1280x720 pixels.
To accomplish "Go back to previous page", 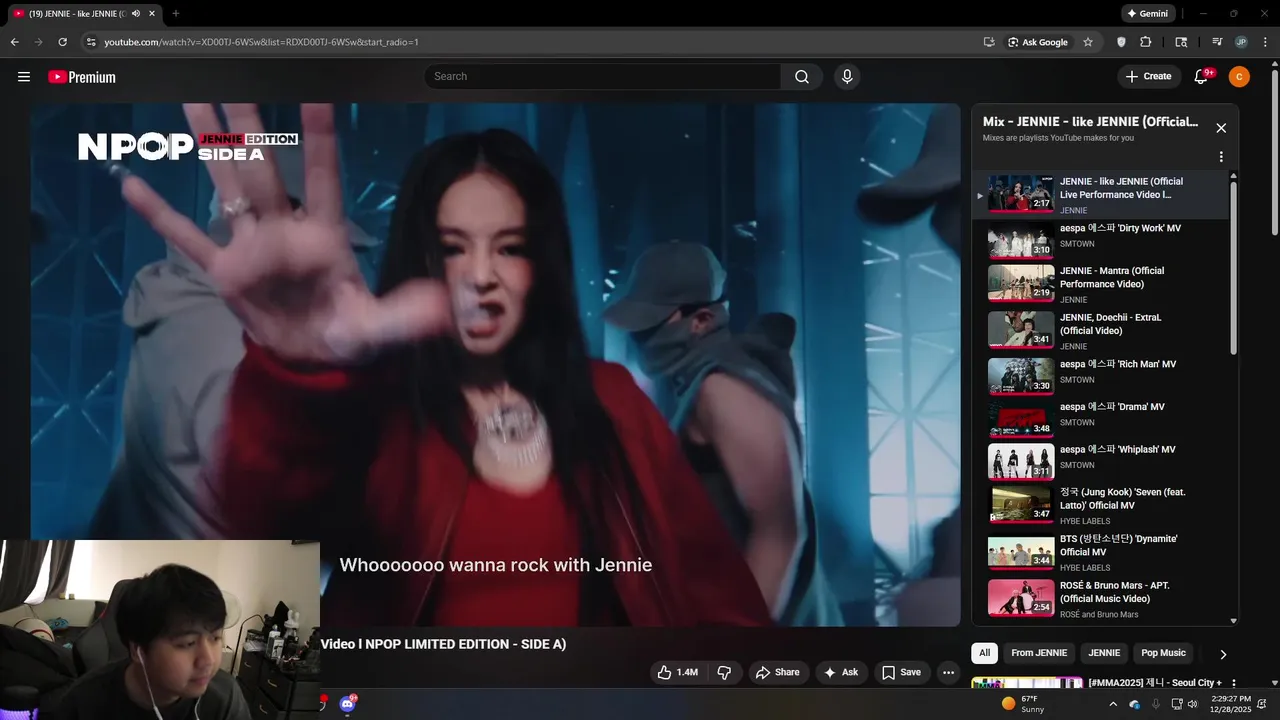I will (x=14, y=42).
